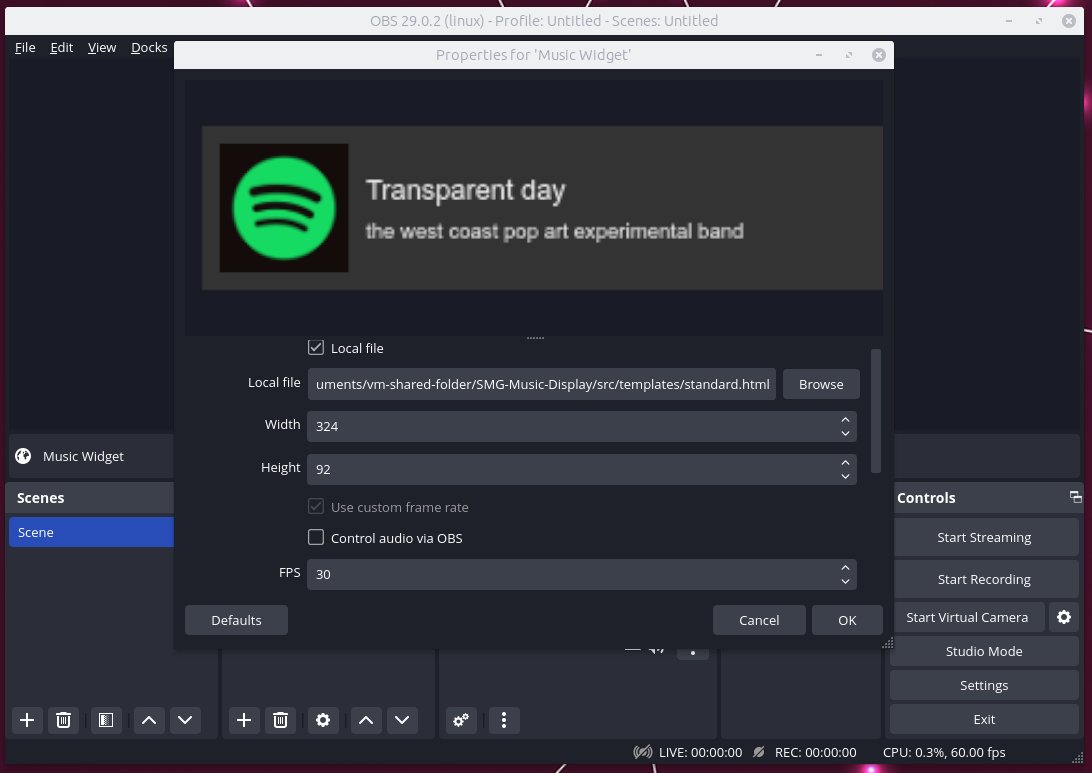Open audio mixer three-dot menu at bottom
Viewport: 1092px width, 773px height.
pos(504,720)
